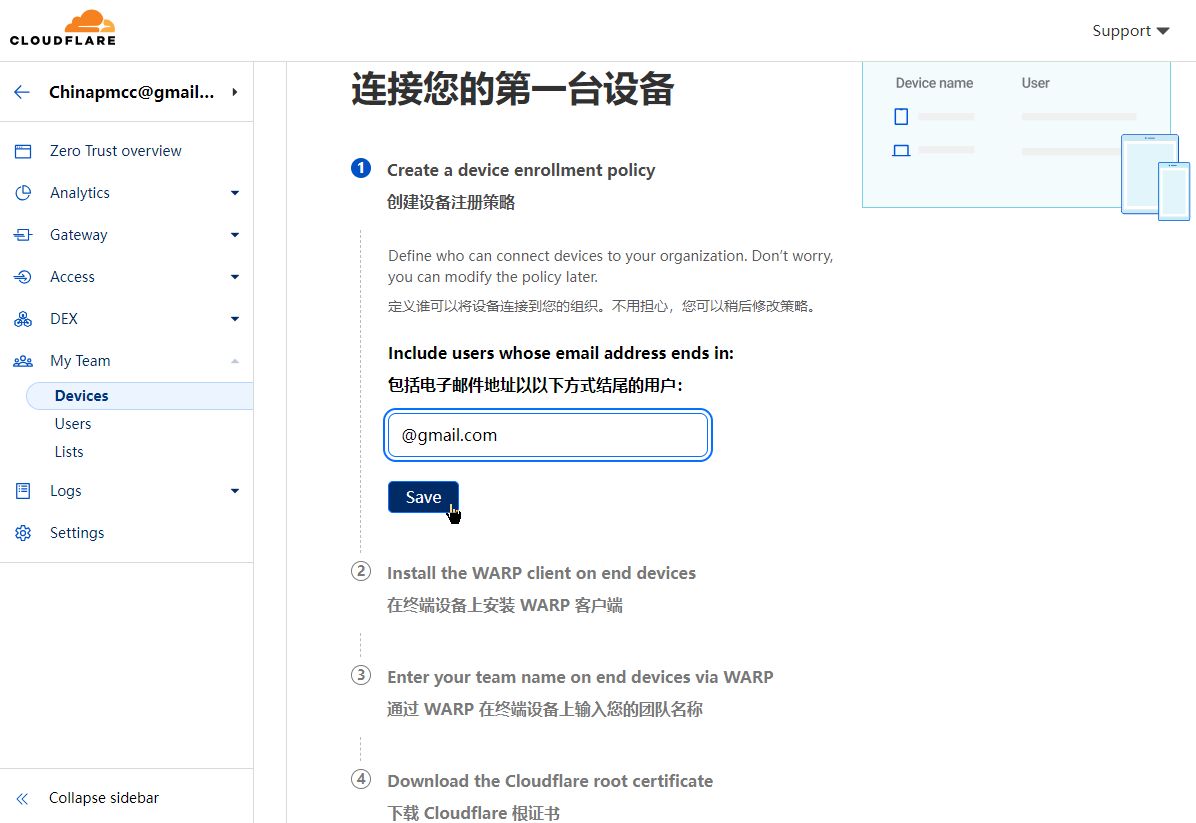Open step 2 Install the WARP client

pos(541,573)
